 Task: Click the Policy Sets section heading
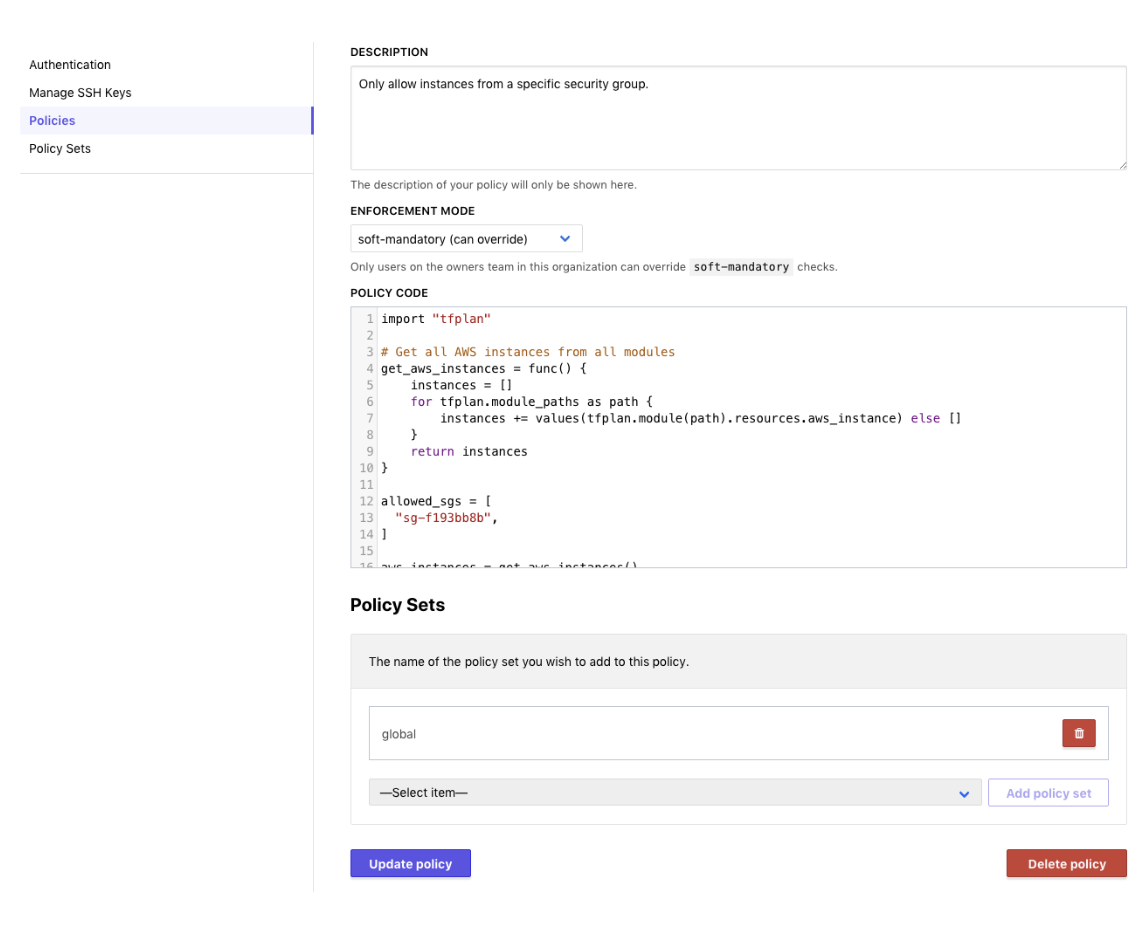(x=397, y=605)
